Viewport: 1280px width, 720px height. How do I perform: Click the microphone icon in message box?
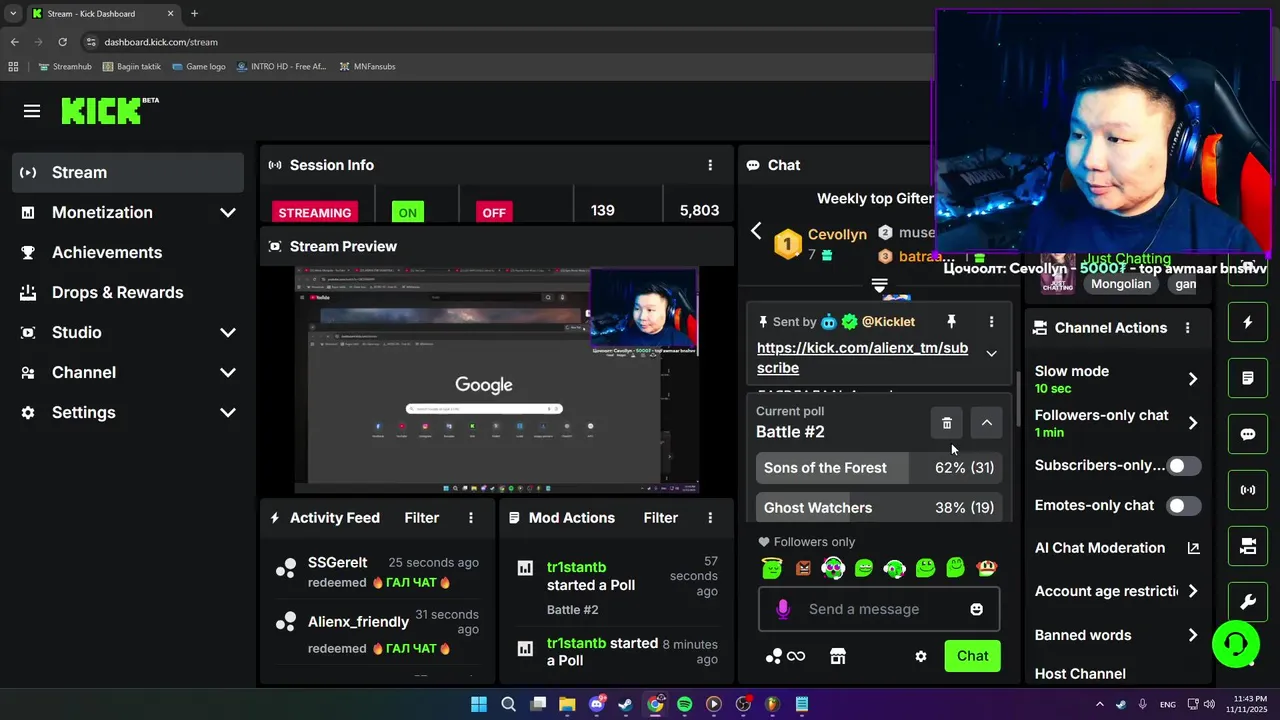783,609
